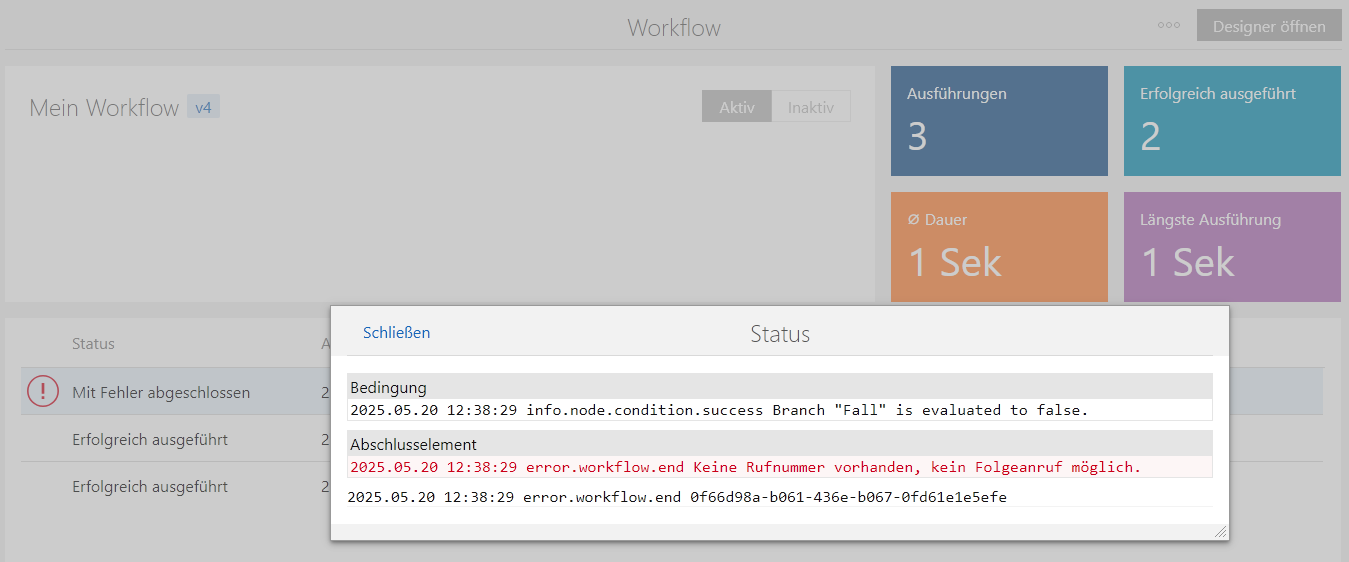Open the orange Ø Dauer tile
Image resolution: width=1349 pixels, height=562 pixels.
pyautogui.click(x=999, y=246)
